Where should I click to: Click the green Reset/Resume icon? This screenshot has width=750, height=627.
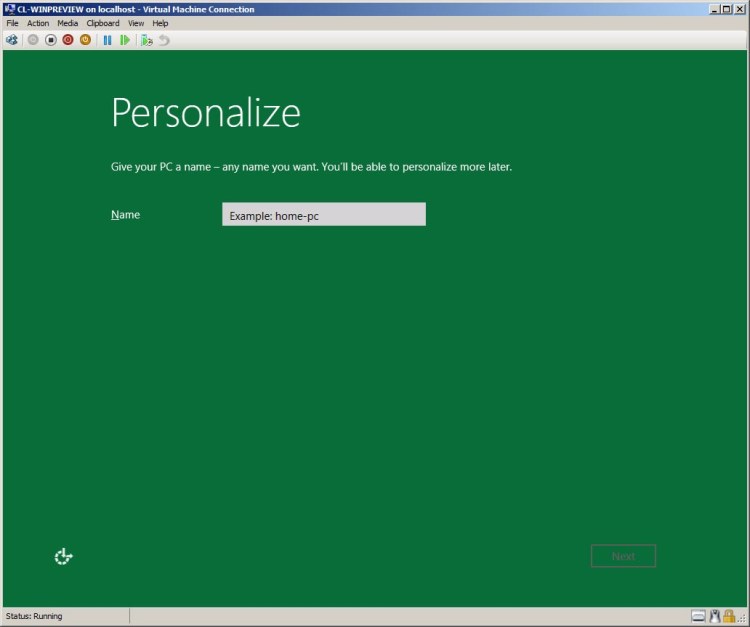[125, 40]
